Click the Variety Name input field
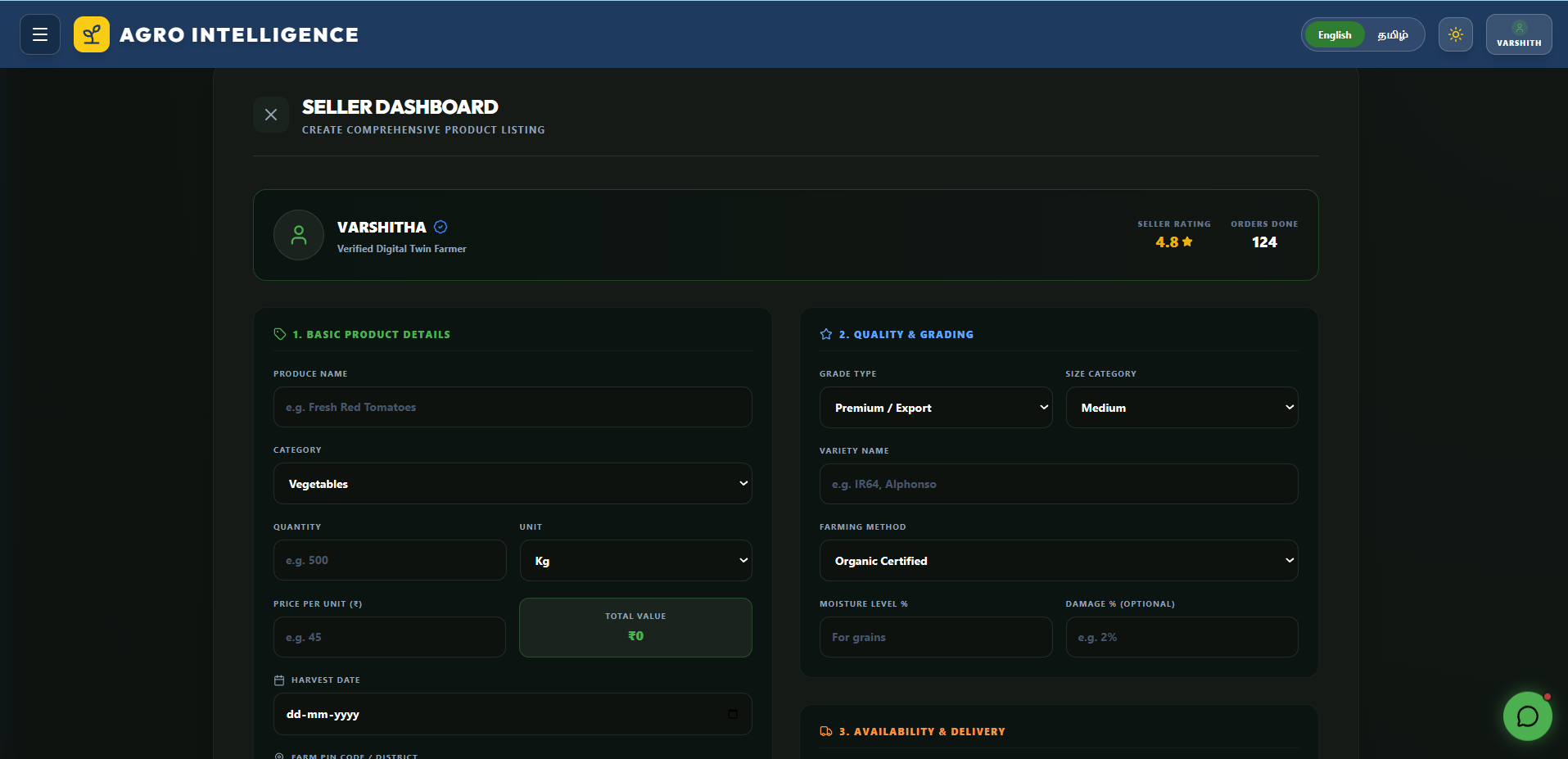Viewport: 1568px width, 759px height. click(1059, 484)
